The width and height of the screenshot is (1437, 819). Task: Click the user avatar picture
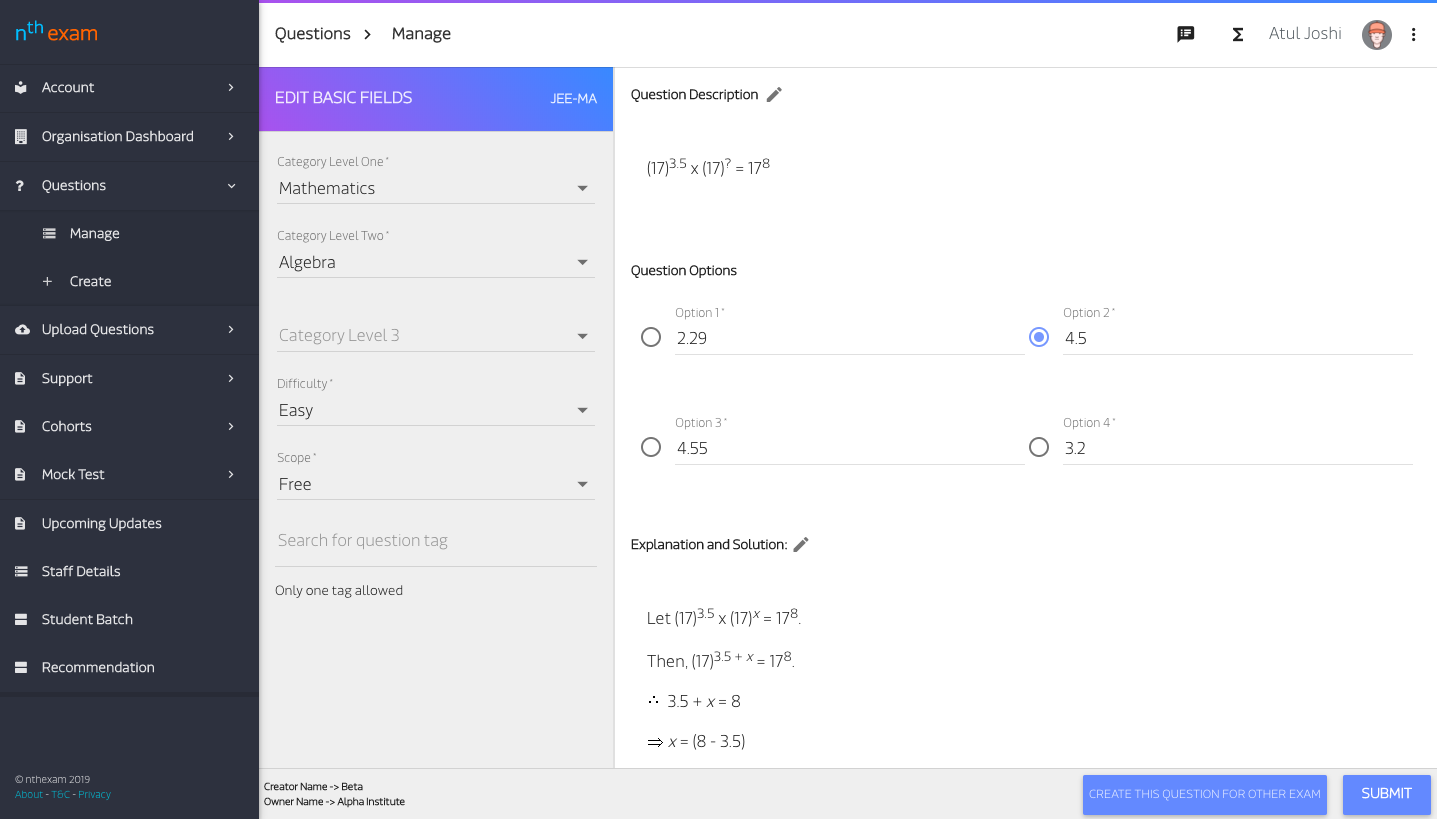pyautogui.click(x=1376, y=35)
